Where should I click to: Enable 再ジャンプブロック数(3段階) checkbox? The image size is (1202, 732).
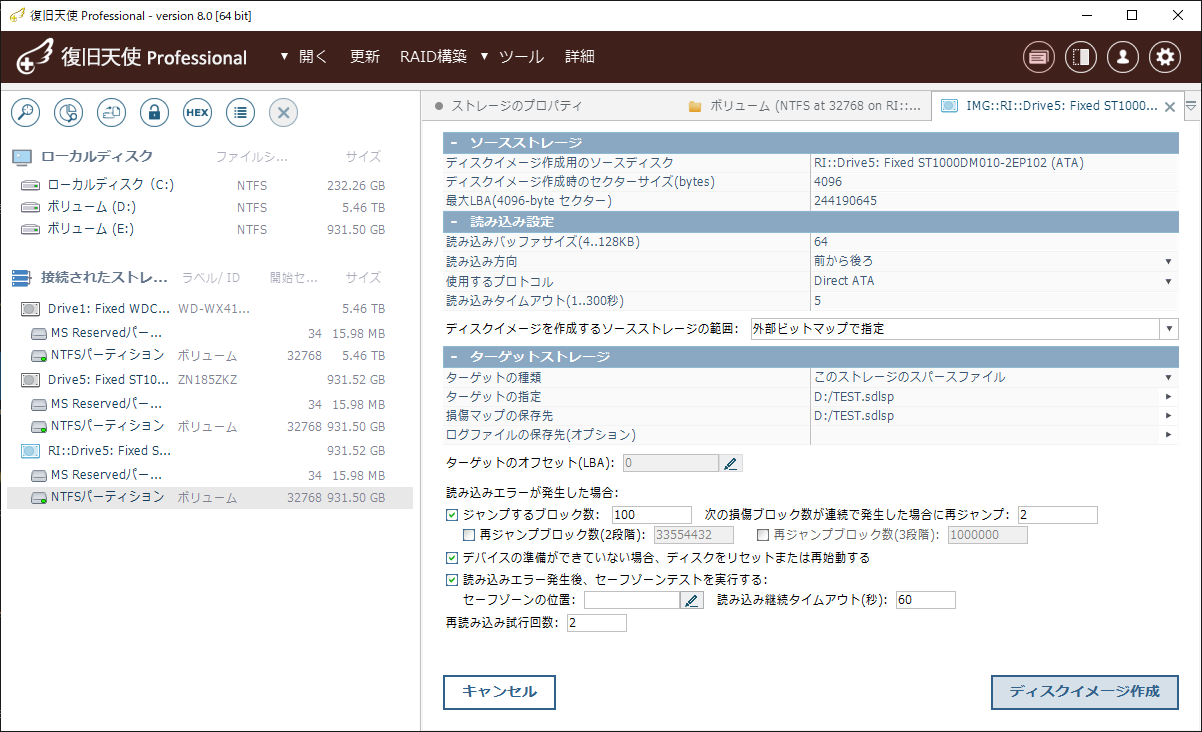(763, 535)
